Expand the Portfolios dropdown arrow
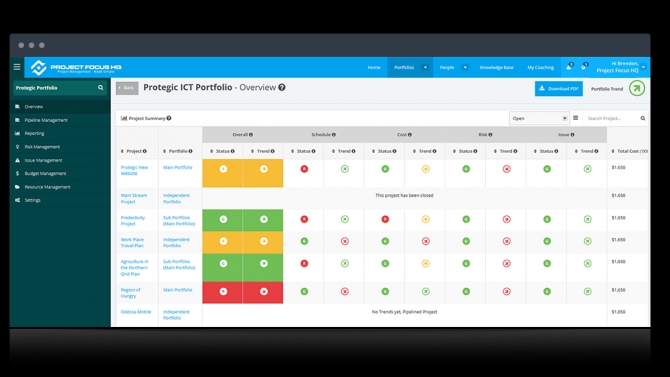Screen dimensions: 670x377 pos(425,67)
